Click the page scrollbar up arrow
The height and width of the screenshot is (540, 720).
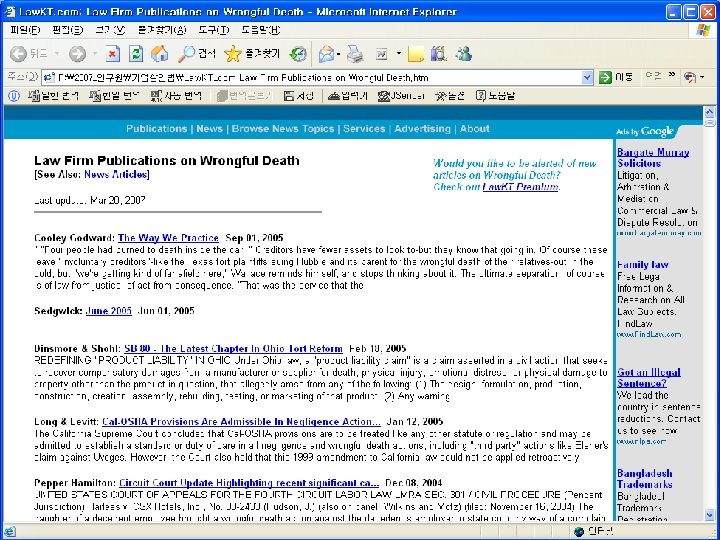(709, 111)
